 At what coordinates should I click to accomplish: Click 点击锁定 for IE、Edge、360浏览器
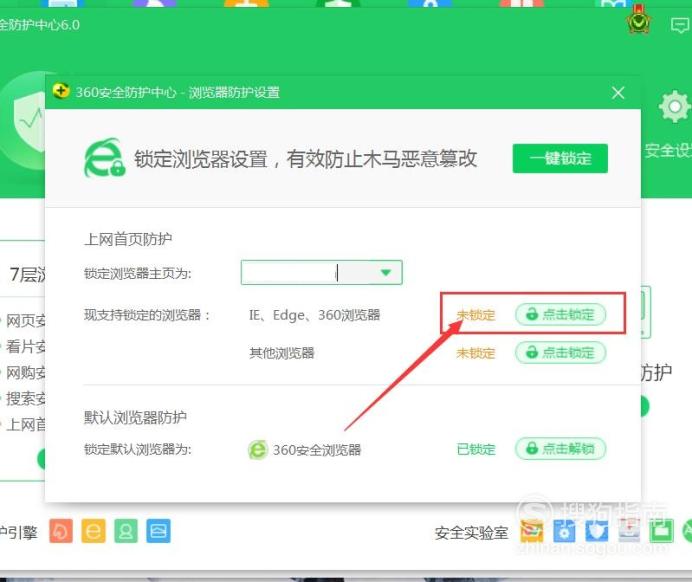click(x=560, y=315)
